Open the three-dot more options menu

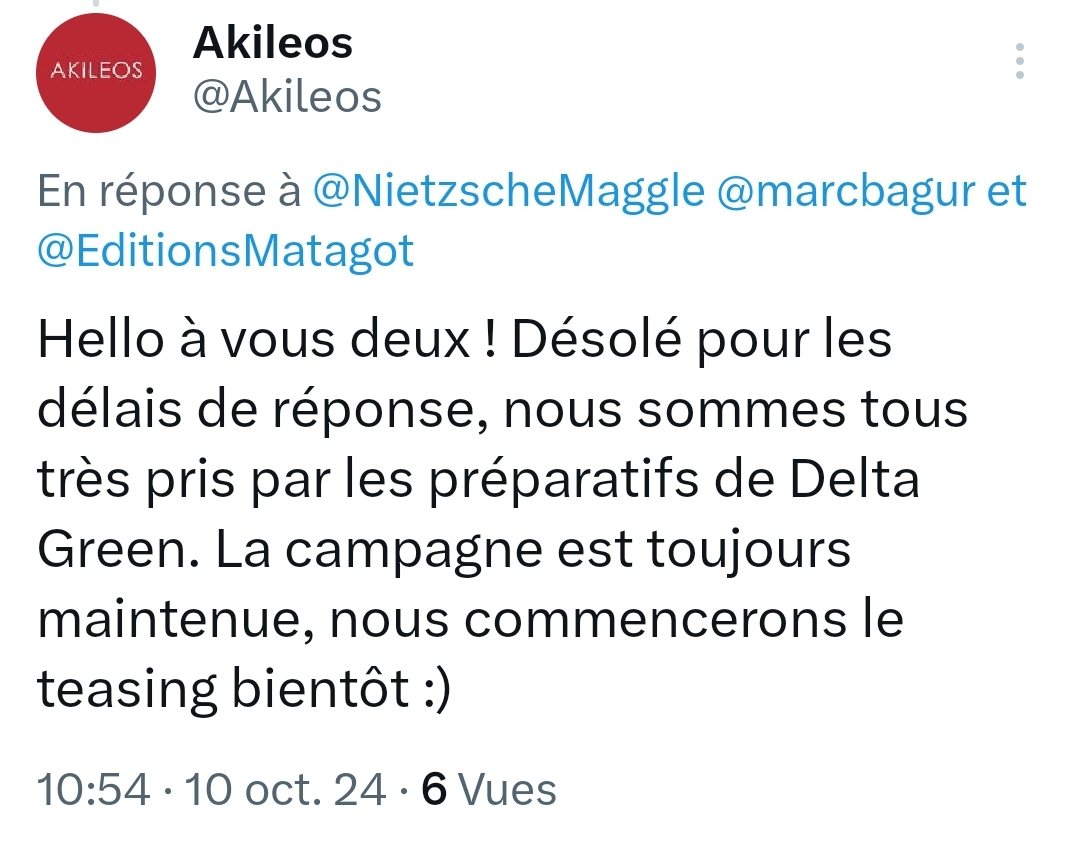point(1019,62)
